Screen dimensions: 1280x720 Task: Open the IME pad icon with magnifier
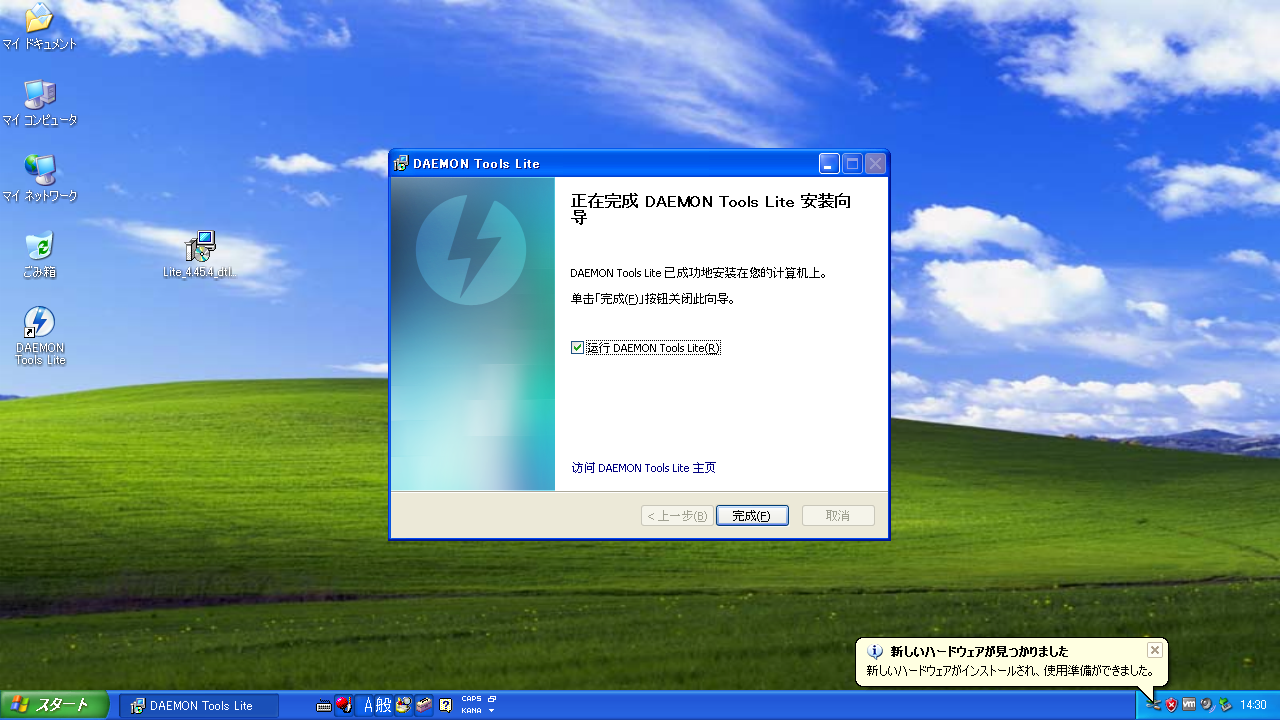click(x=404, y=705)
